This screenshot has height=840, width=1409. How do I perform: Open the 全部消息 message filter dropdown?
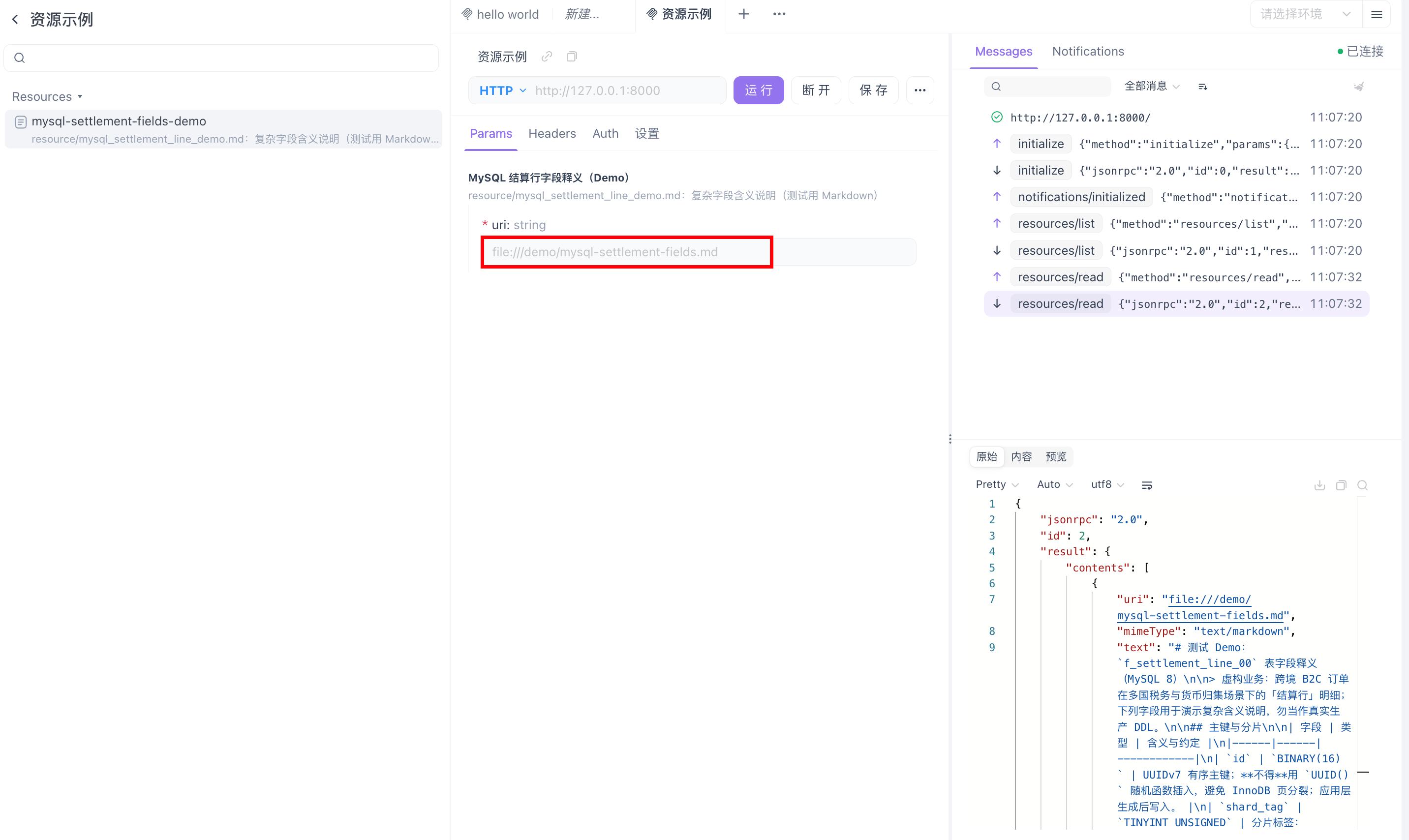tap(1151, 86)
